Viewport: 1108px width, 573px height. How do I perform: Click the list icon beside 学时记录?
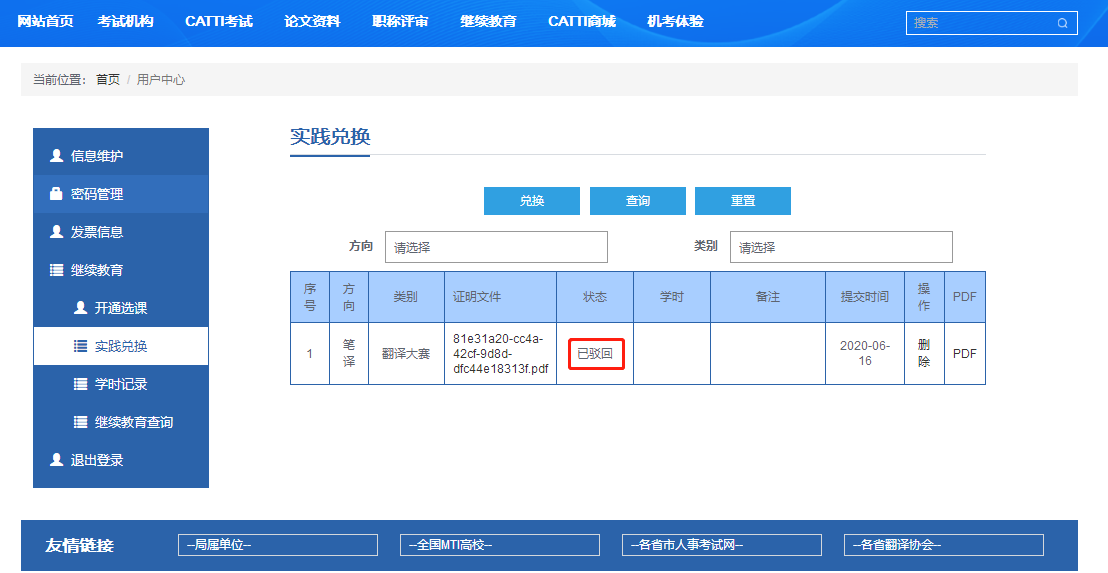click(x=80, y=384)
